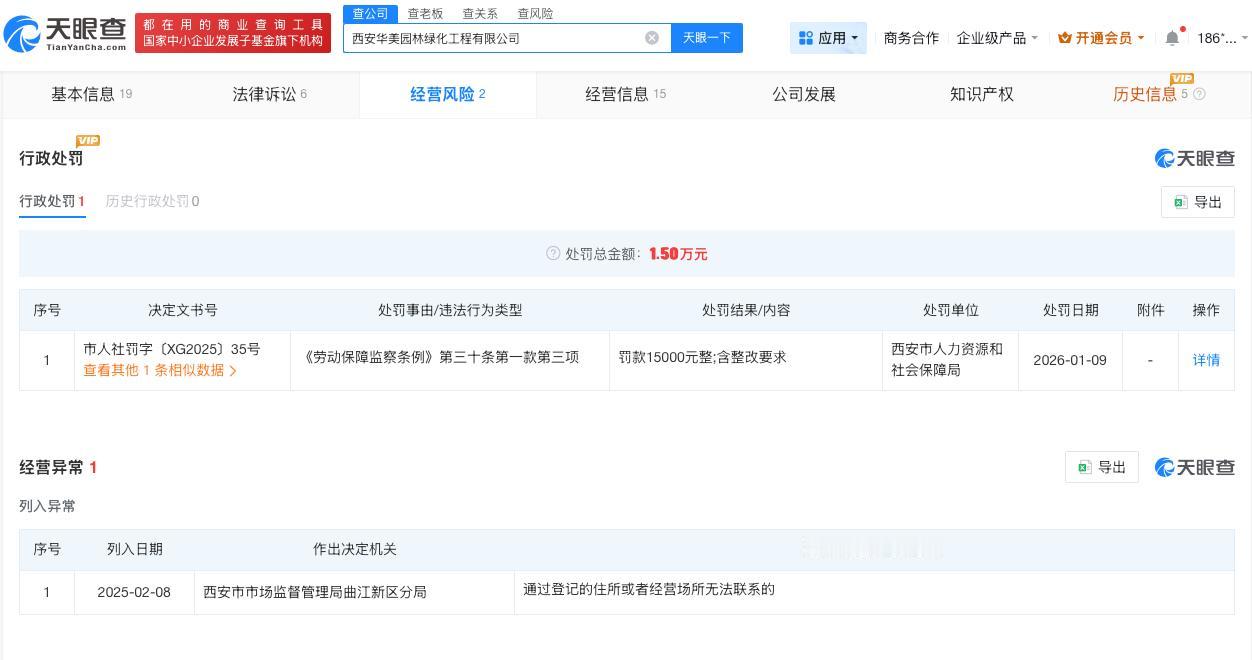
Task: Click the listing date 2025-02-08
Action: tap(134, 592)
